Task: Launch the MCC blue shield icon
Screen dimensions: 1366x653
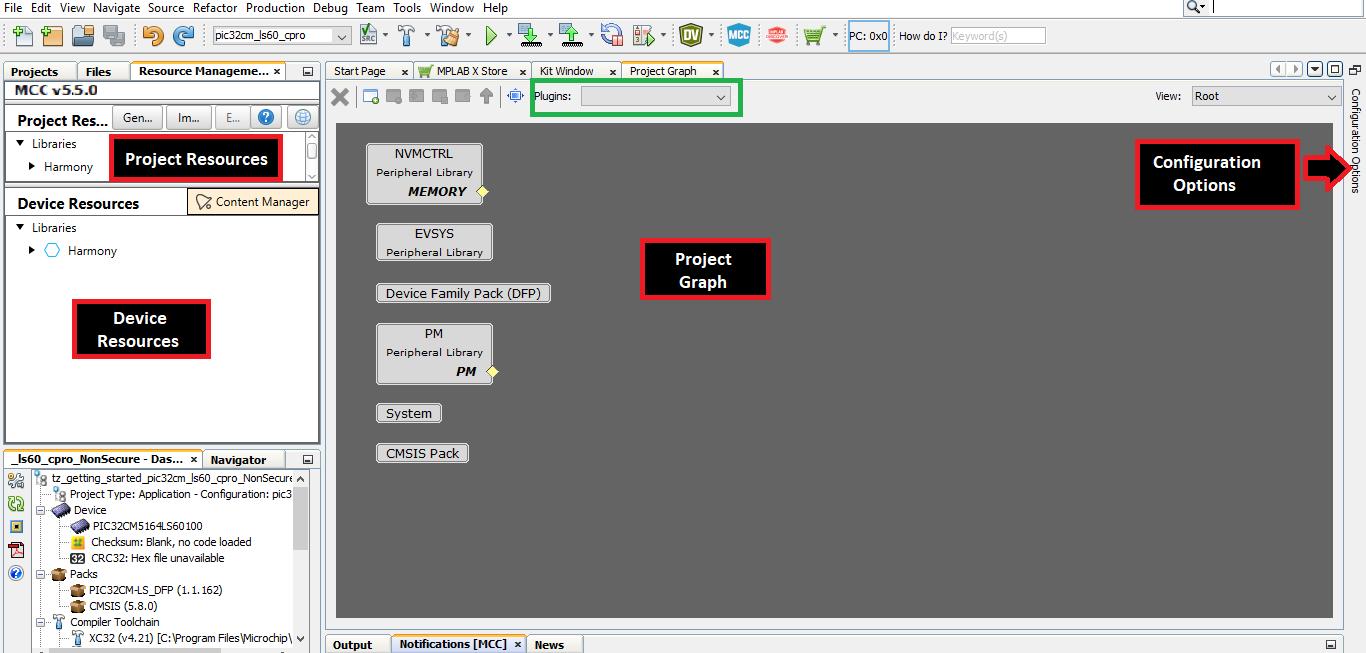Action: tap(738, 36)
